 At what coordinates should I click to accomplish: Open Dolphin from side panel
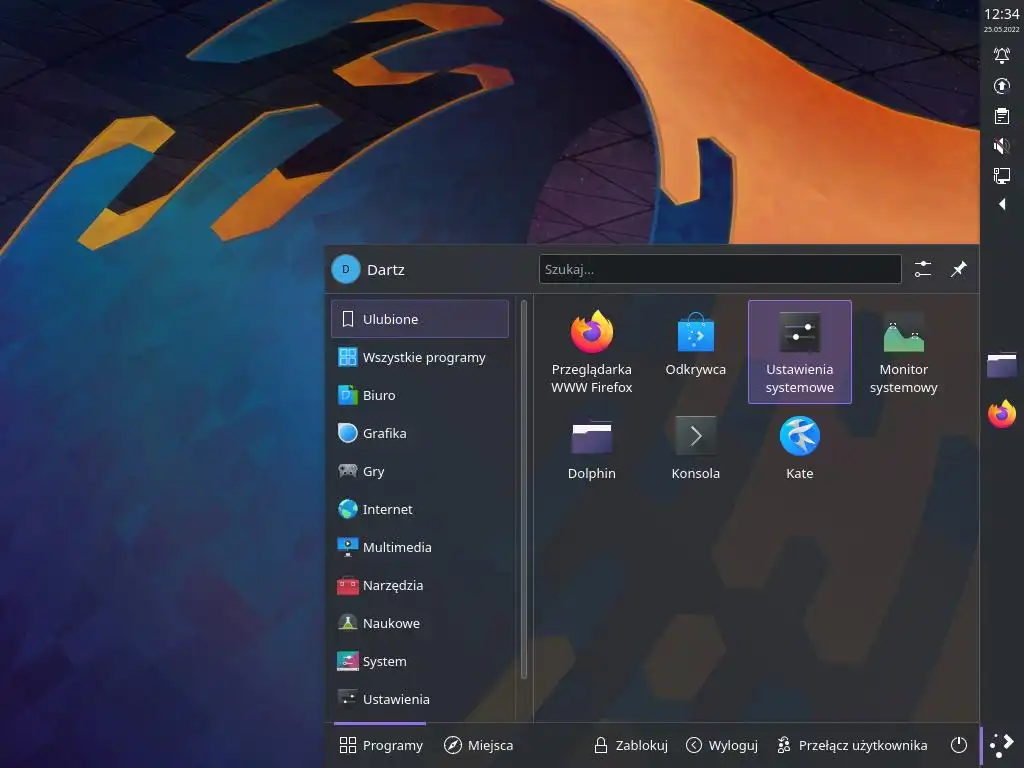[x=1001, y=365]
